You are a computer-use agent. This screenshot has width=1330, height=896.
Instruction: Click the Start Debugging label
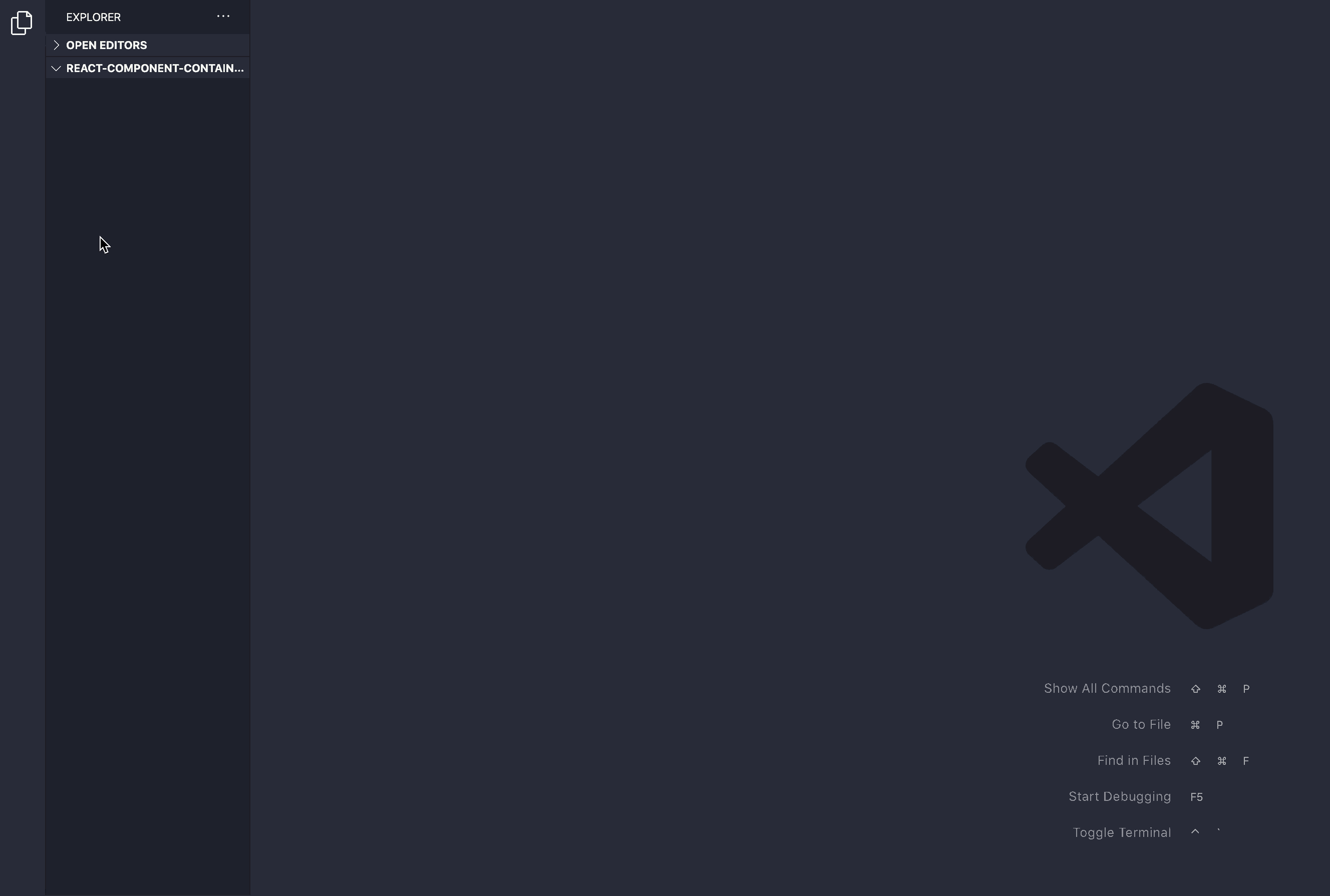tap(1119, 796)
